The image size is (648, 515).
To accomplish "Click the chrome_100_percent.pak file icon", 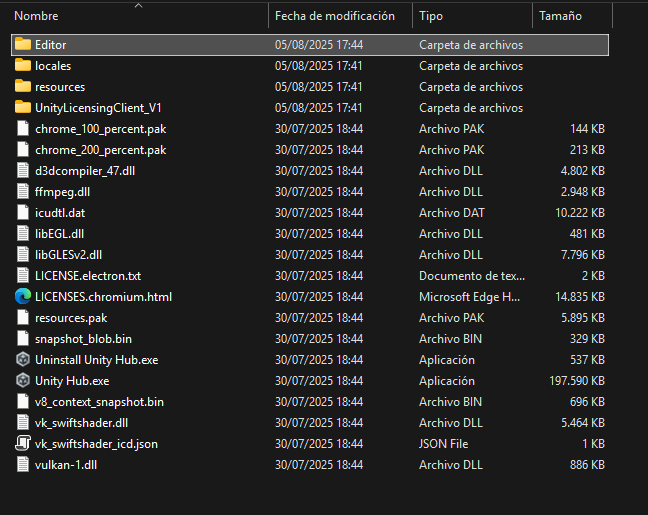I will [x=23, y=129].
